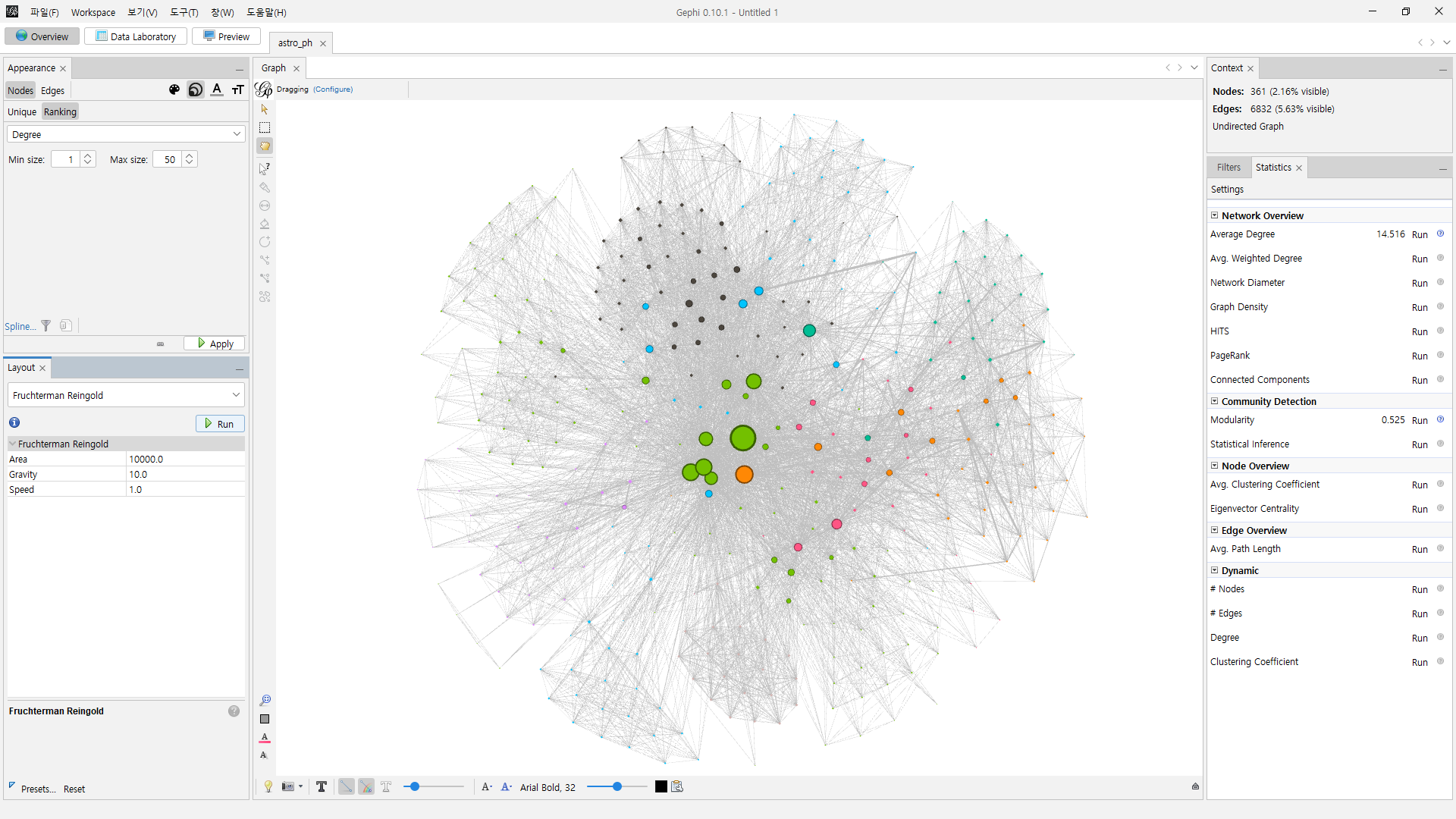The width and height of the screenshot is (1456, 819).
Task: Click the black label color swatch
Action: (661, 787)
